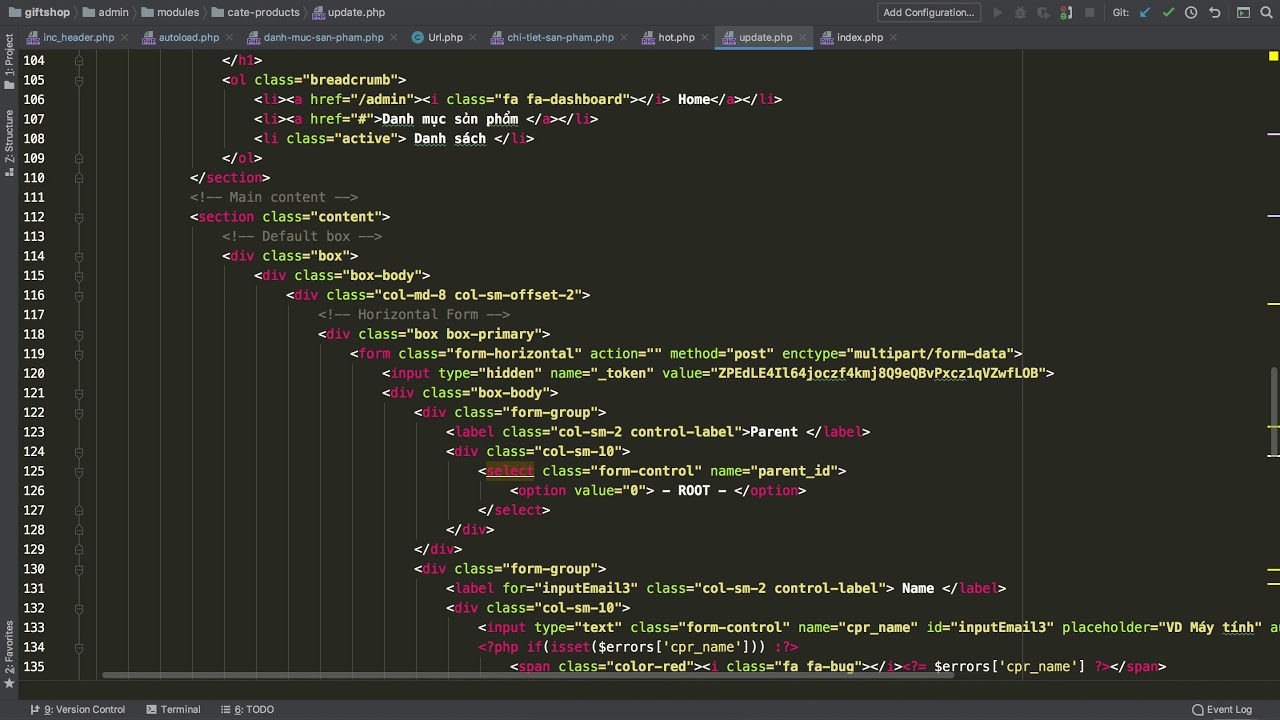Close the danh-muc-san-pham.php tab
Screen dimensions: 1280x720
point(393,38)
